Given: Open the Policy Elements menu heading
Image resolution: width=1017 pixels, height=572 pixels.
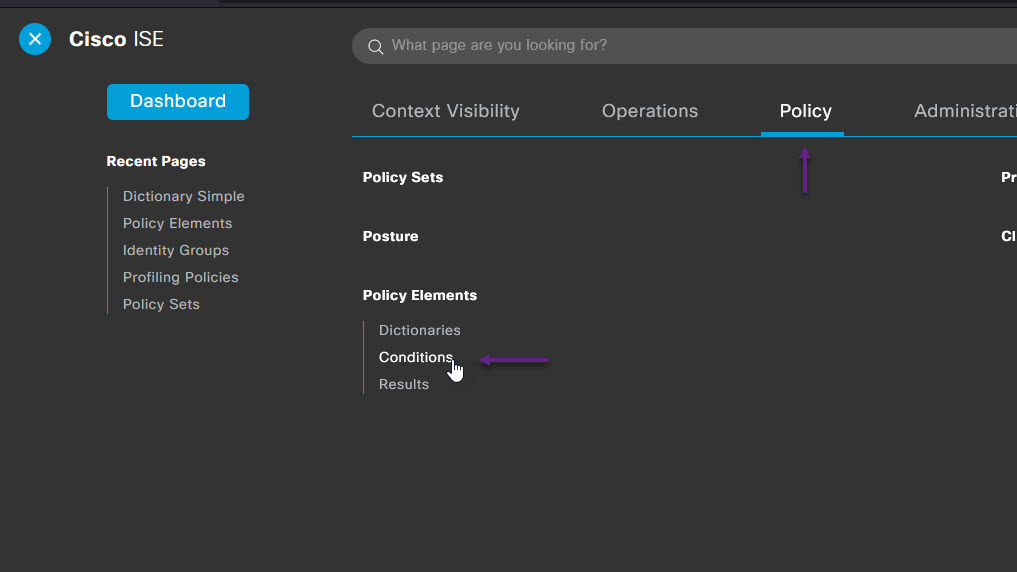Looking at the screenshot, I should tap(420, 295).
